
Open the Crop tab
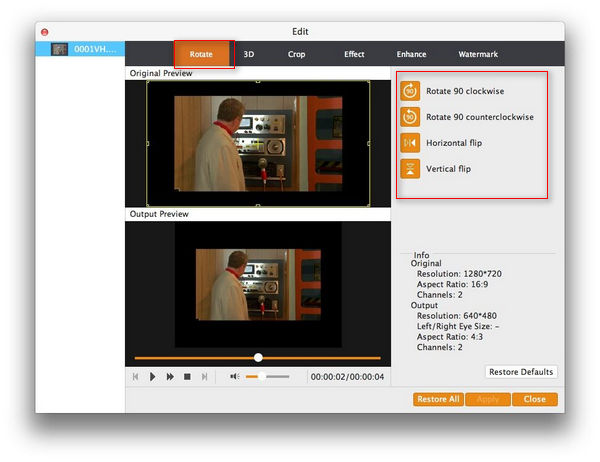297,54
